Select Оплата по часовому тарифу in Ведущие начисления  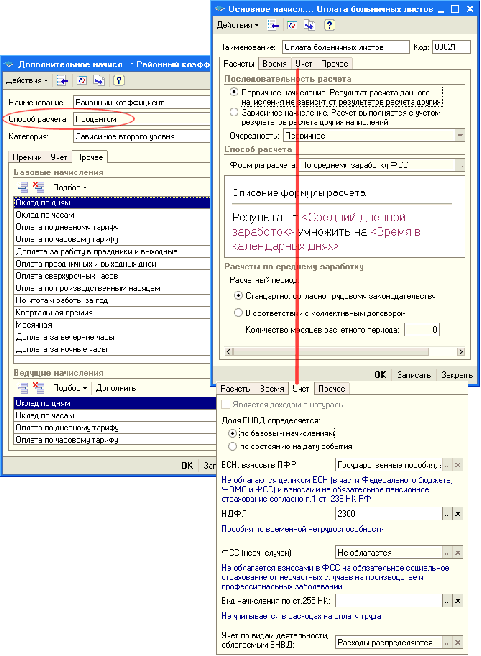[115, 440]
